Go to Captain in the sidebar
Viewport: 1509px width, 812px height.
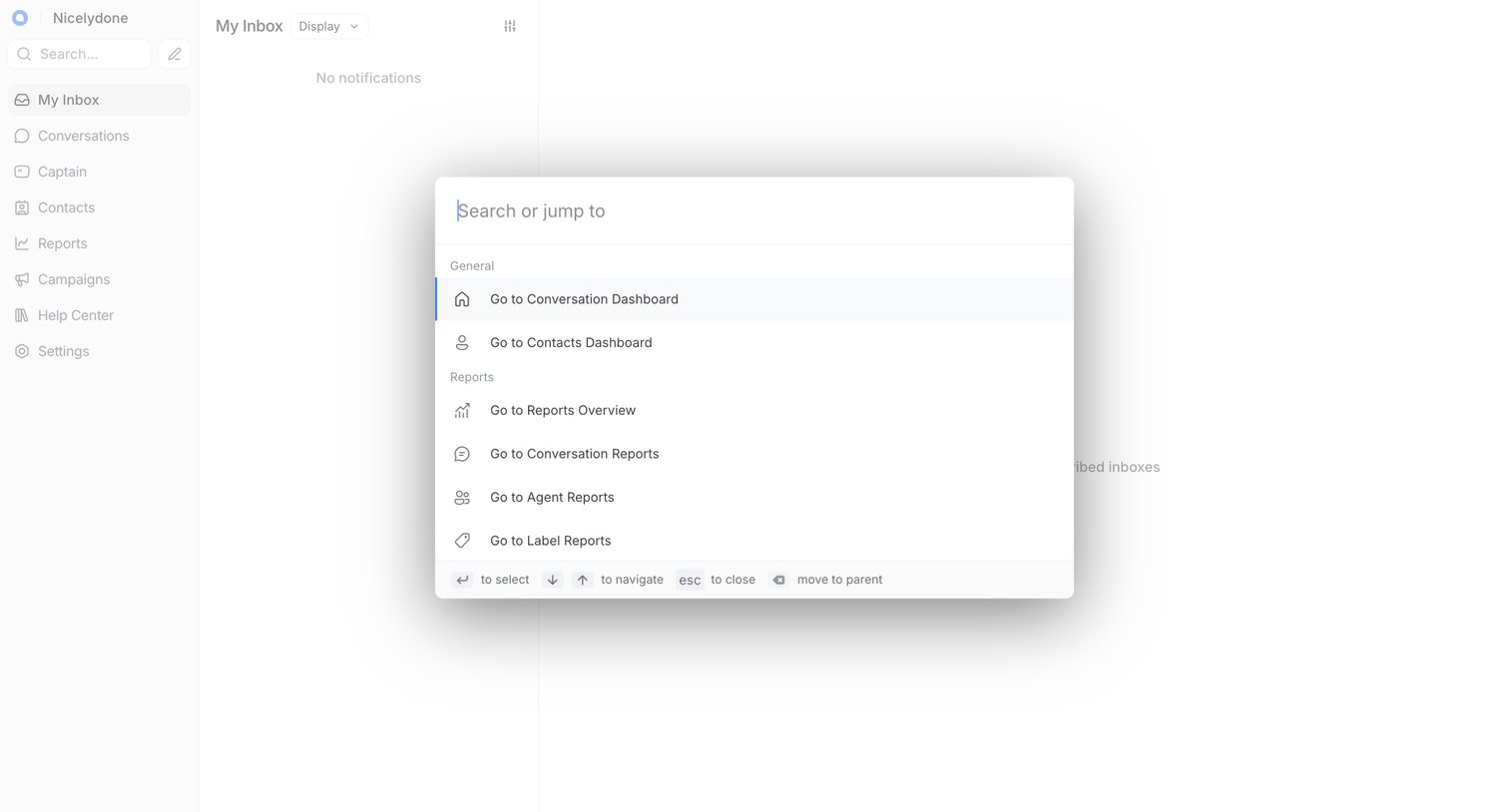tap(99, 172)
